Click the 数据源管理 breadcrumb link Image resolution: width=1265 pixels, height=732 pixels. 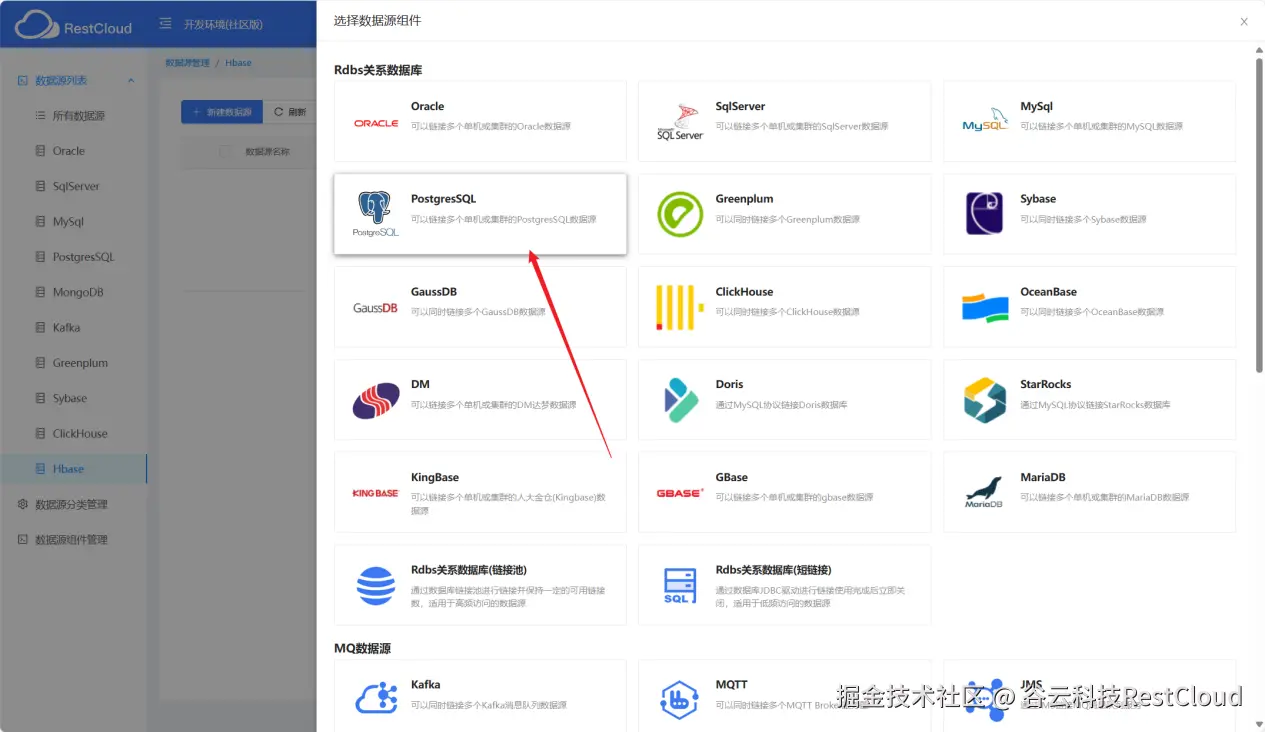tap(187, 63)
